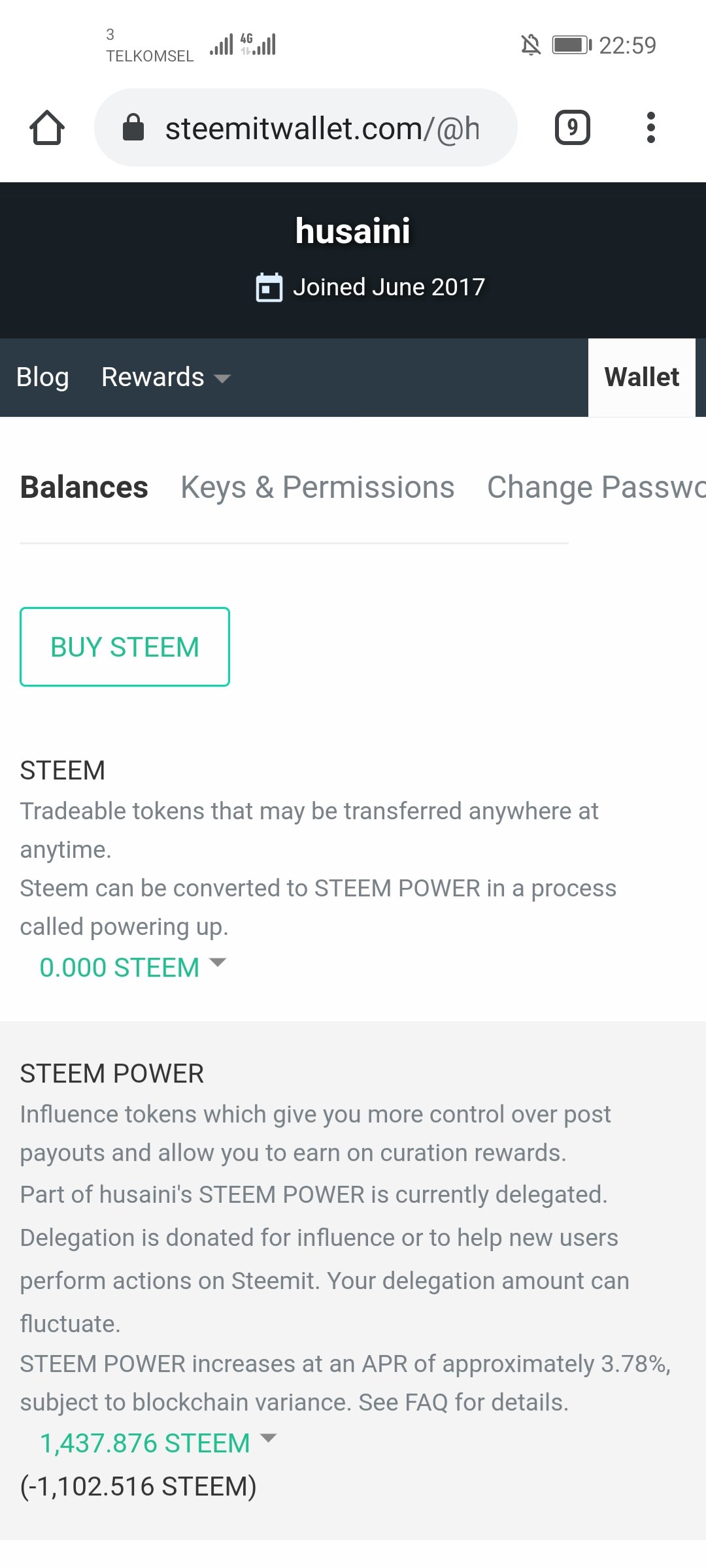The image size is (706, 1568).
Task: Open the browser three-dot menu
Action: coord(650,127)
